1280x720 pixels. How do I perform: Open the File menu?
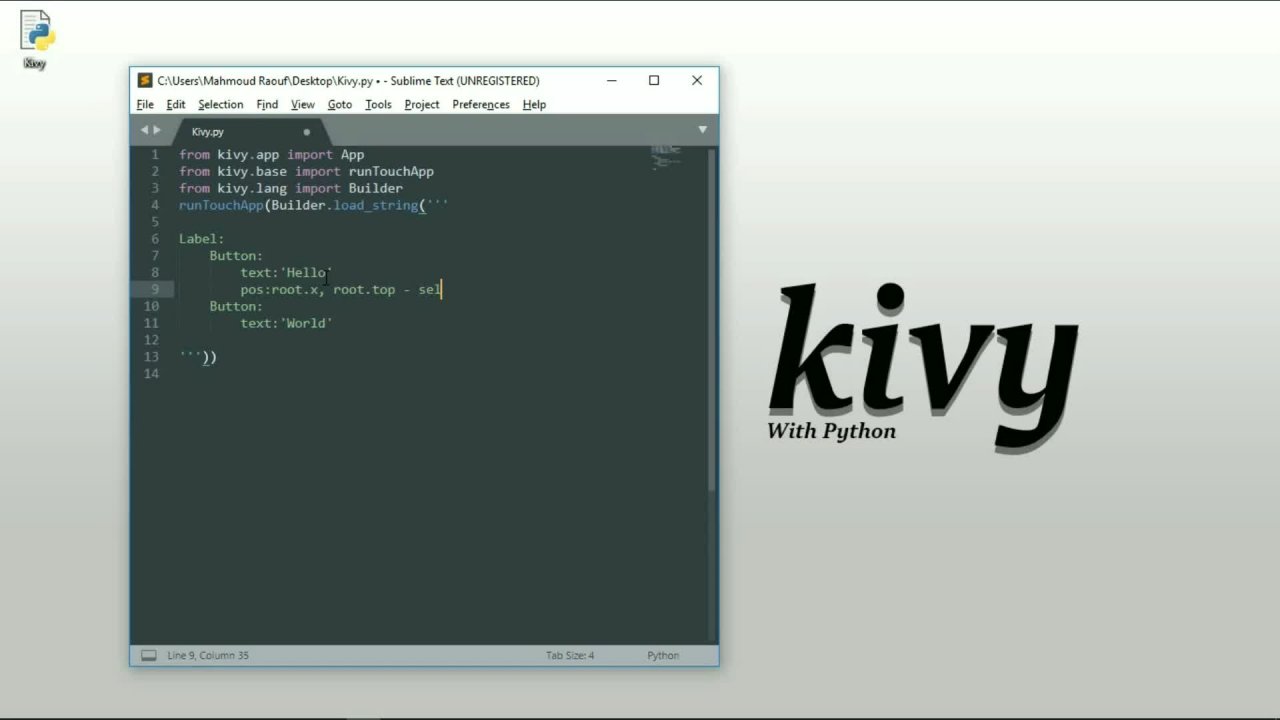(x=145, y=105)
